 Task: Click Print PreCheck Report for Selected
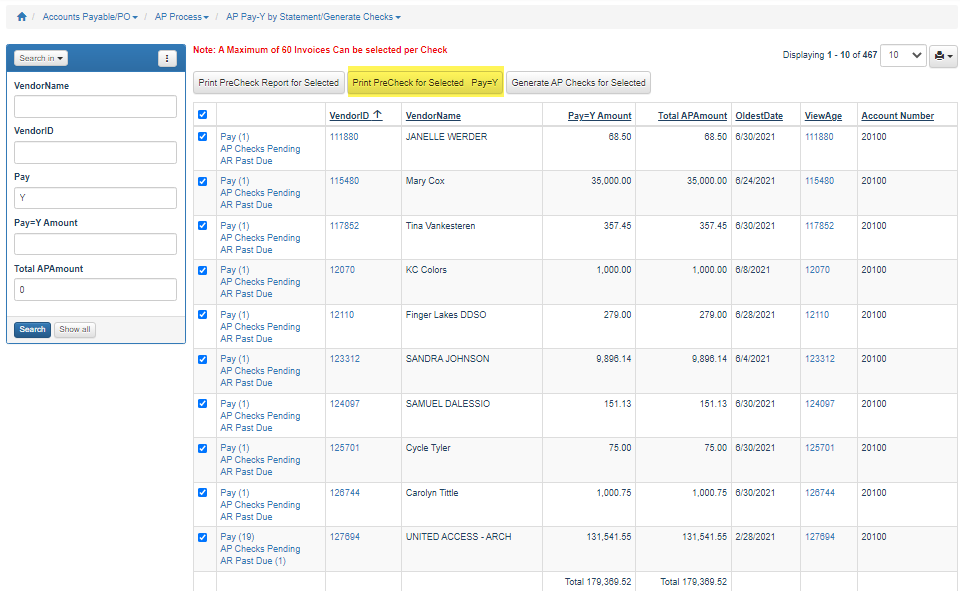tap(268, 83)
